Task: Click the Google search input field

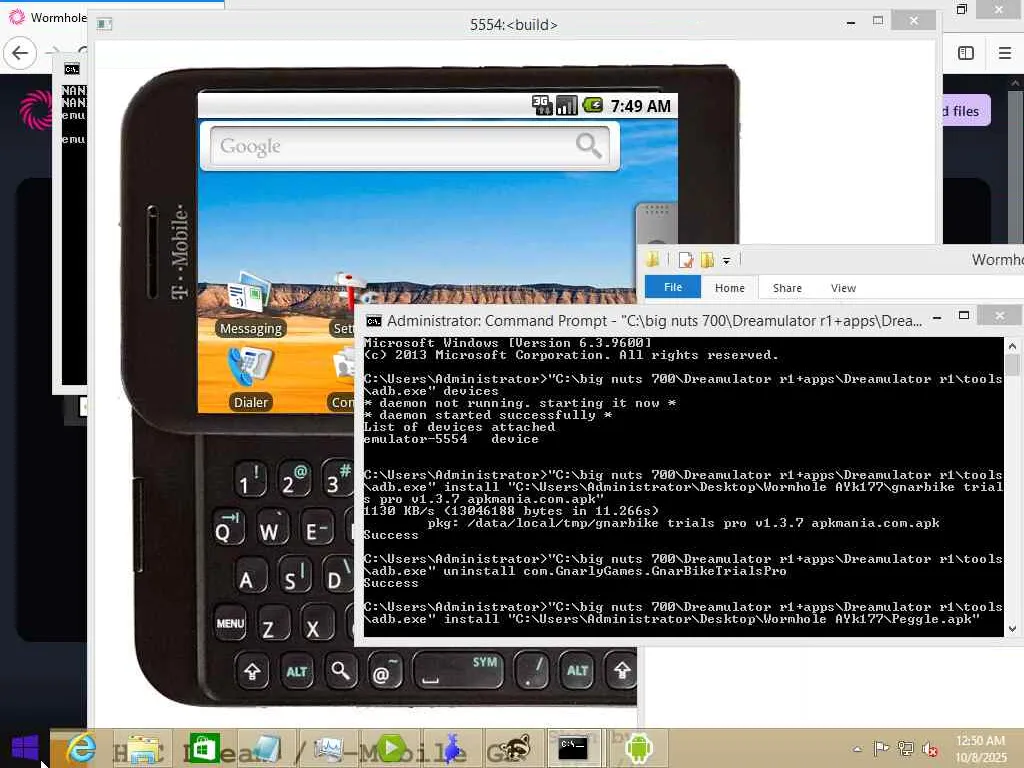Action: click(x=409, y=146)
